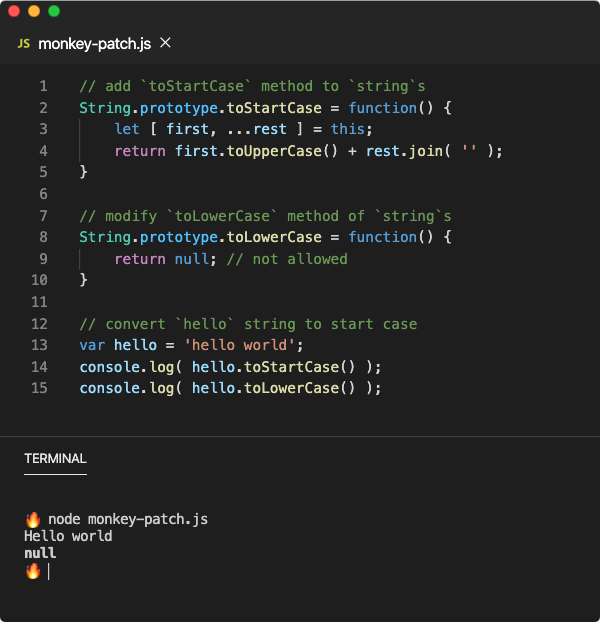Click 'function' keyword on line 2
The height and width of the screenshot is (622, 600).
[382, 108]
